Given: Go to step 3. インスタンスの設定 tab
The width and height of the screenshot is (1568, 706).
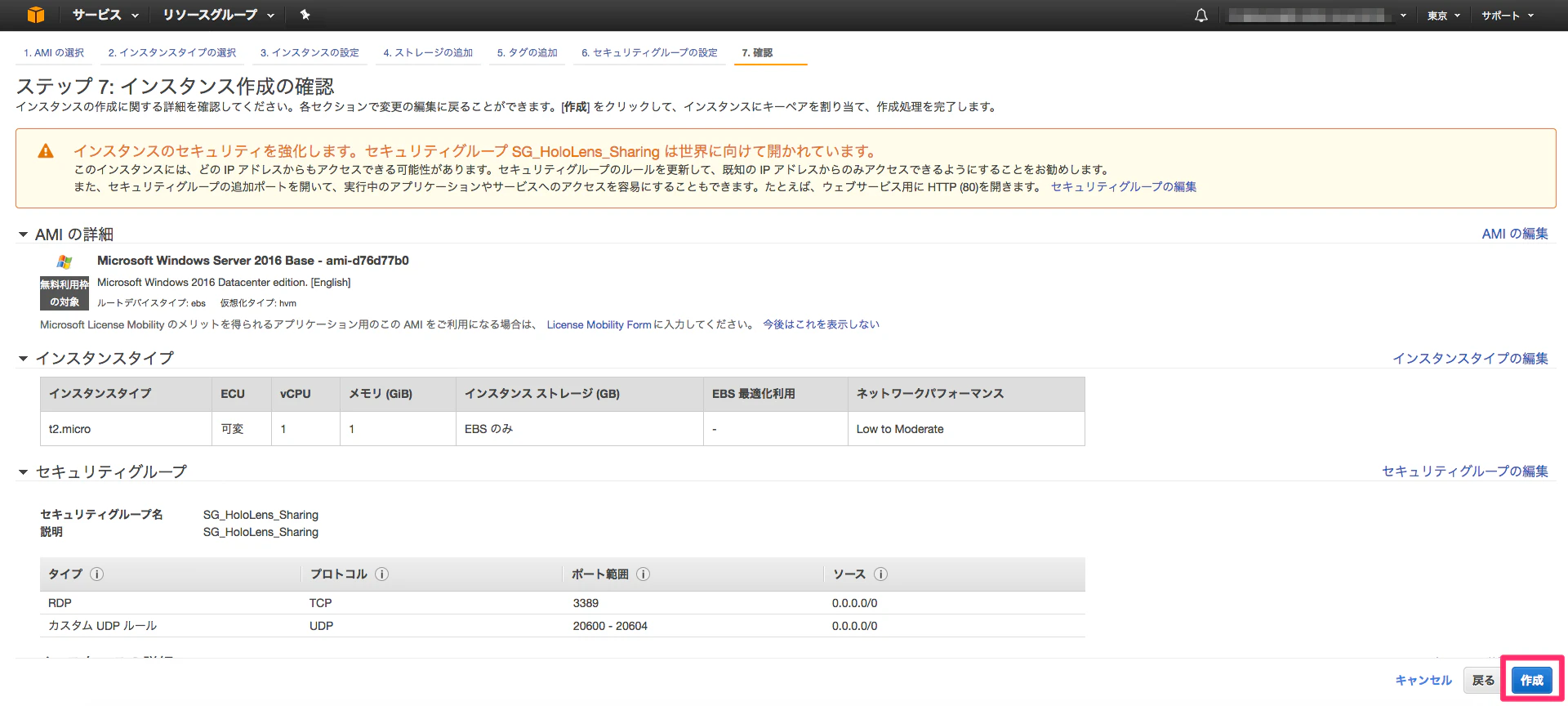Looking at the screenshot, I should pos(310,53).
